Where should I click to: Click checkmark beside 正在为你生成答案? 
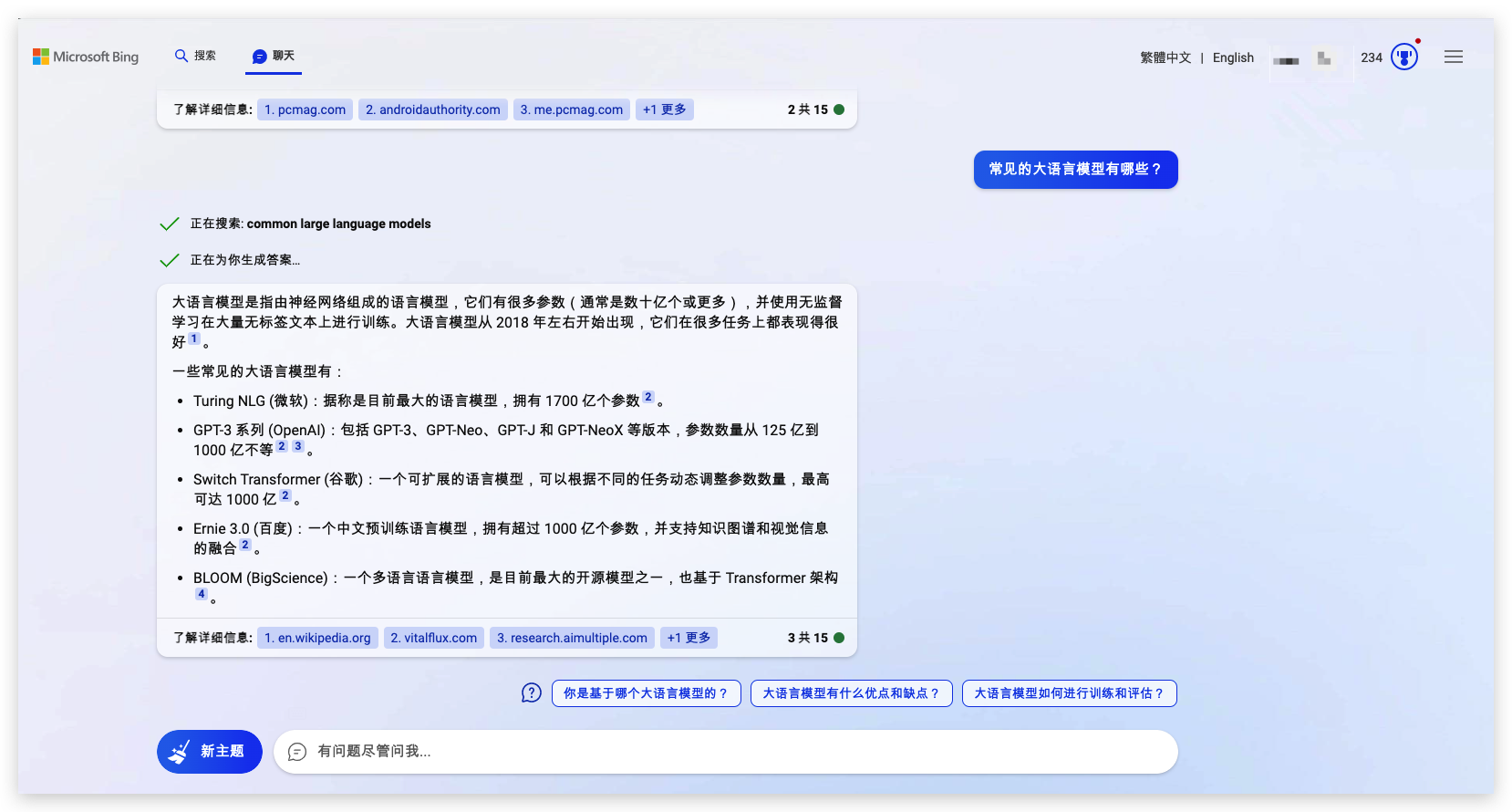coord(169,260)
